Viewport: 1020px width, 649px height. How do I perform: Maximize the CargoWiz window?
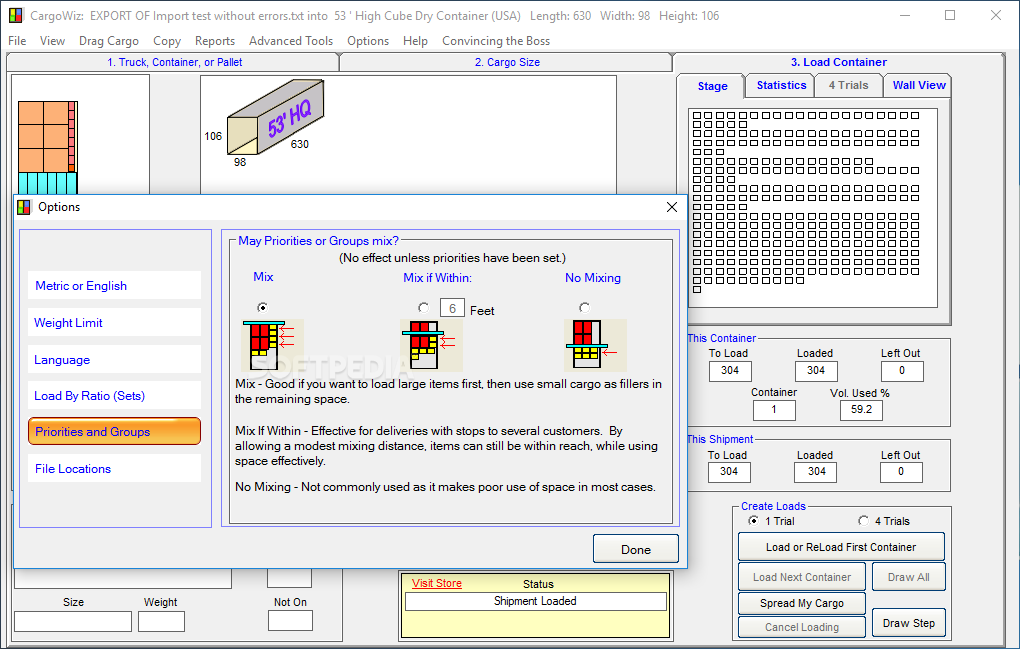(950, 15)
